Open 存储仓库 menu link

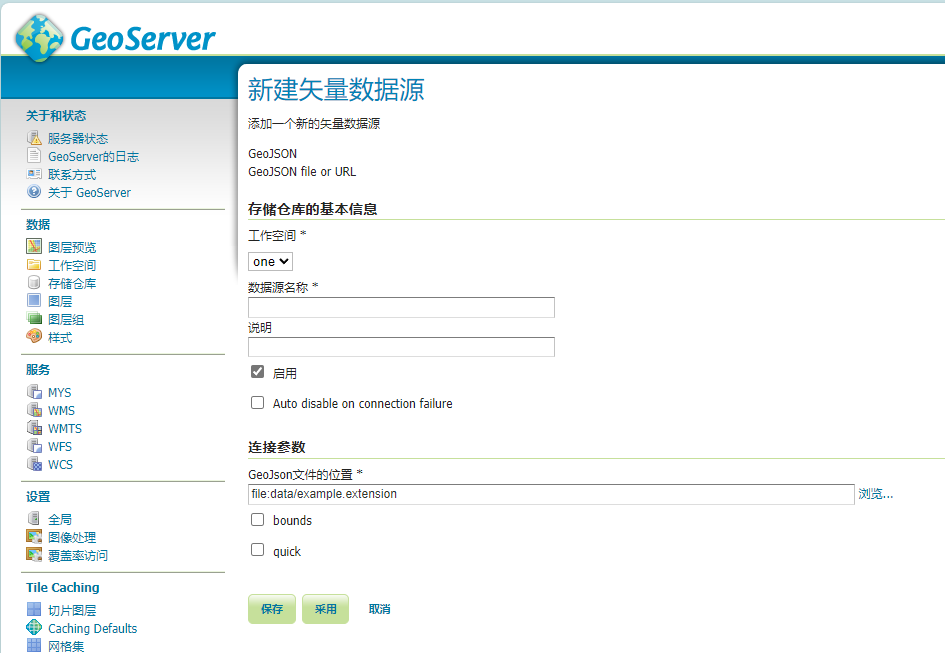(x=72, y=283)
